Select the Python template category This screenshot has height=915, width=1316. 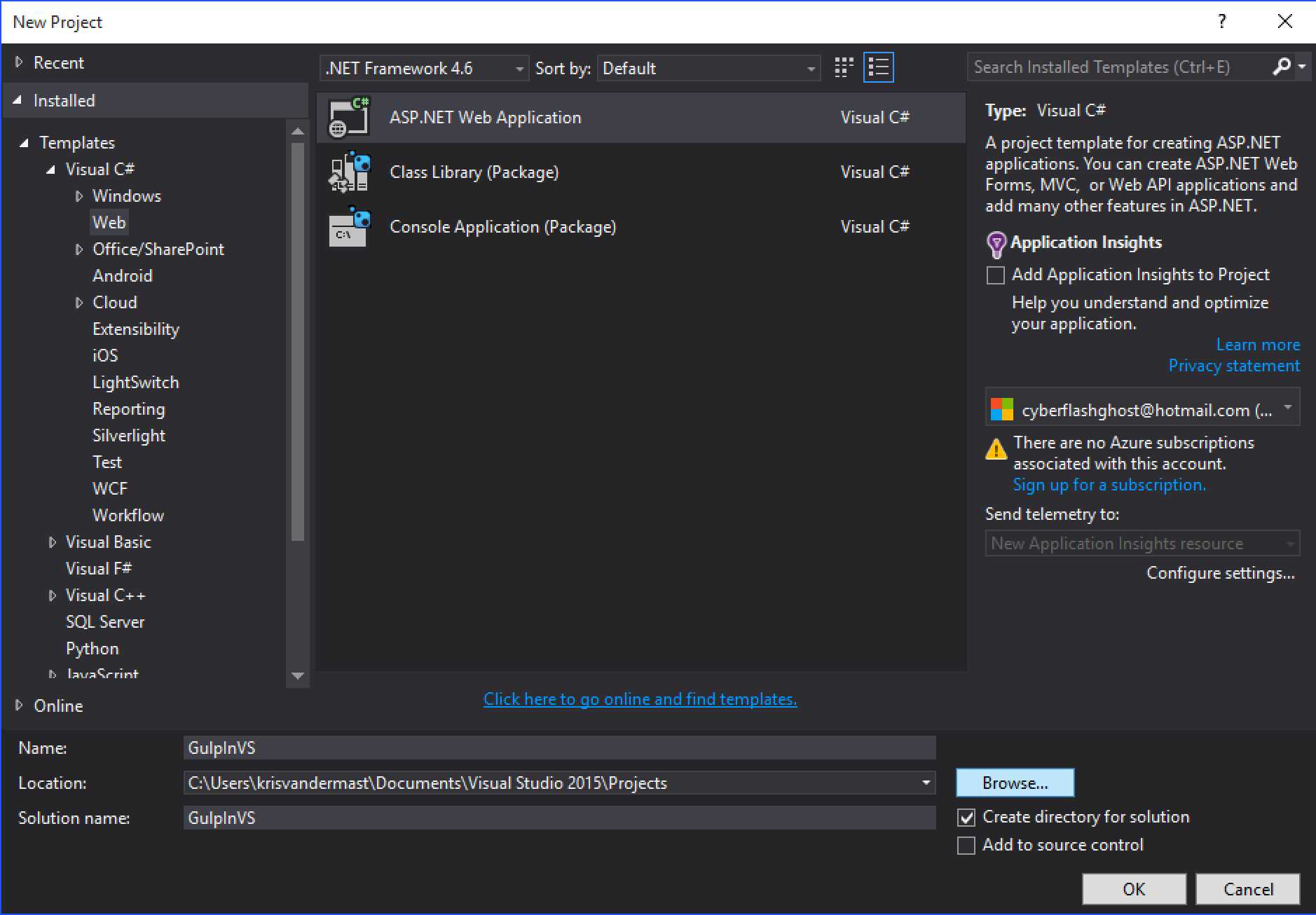(x=92, y=648)
